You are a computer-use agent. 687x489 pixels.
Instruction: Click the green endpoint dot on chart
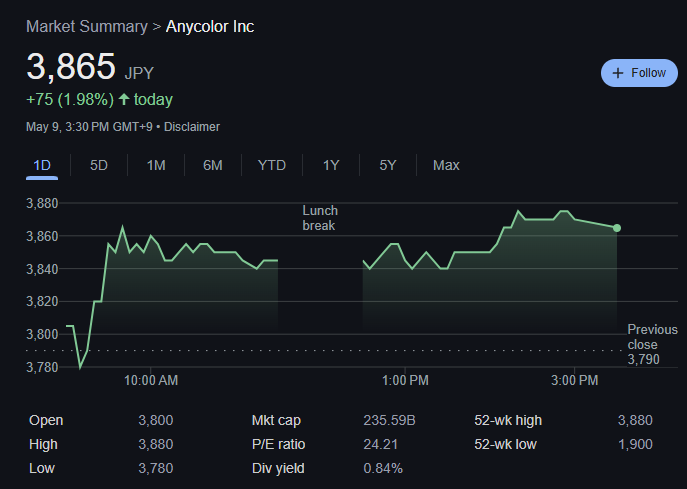pyautogui.click(x=617, y=228)
